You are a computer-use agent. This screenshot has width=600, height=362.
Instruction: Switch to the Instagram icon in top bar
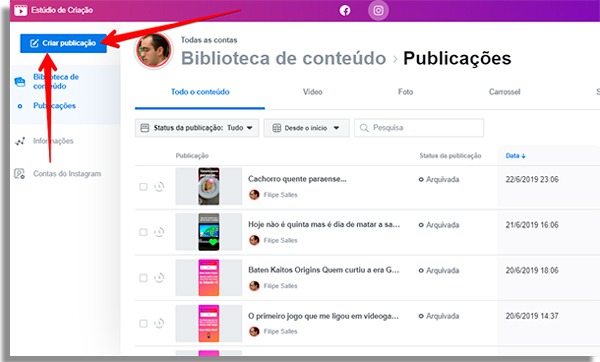[x=378, y=10]
